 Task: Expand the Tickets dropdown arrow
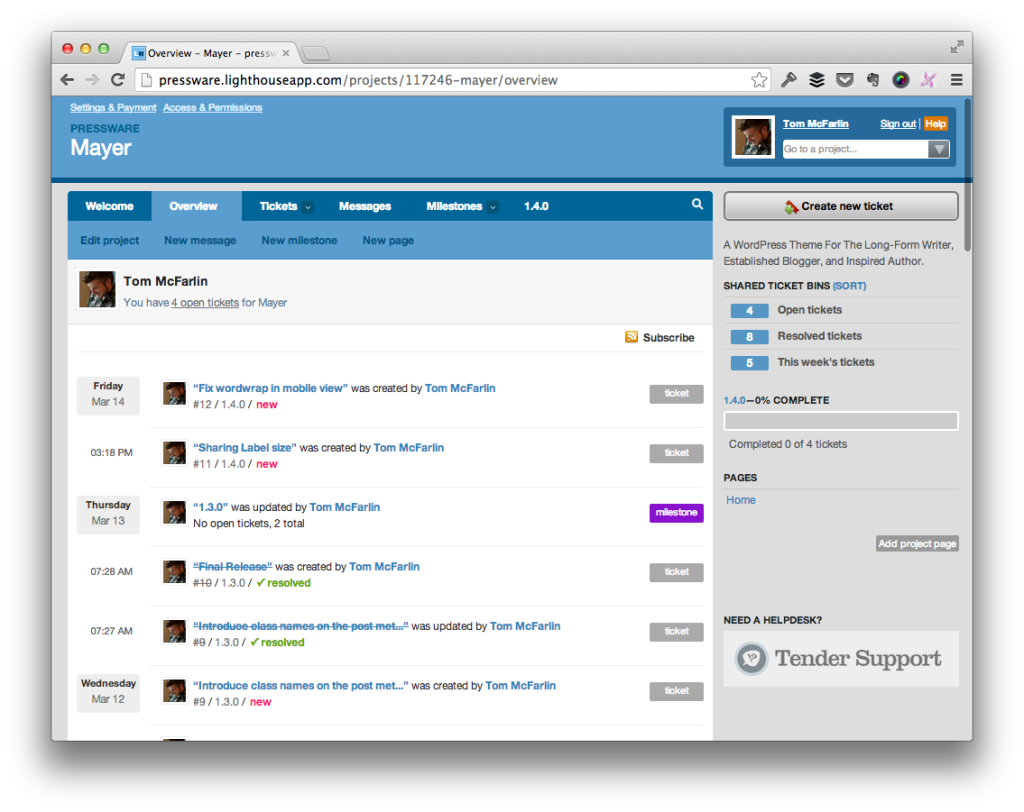[x=308, y=207]
